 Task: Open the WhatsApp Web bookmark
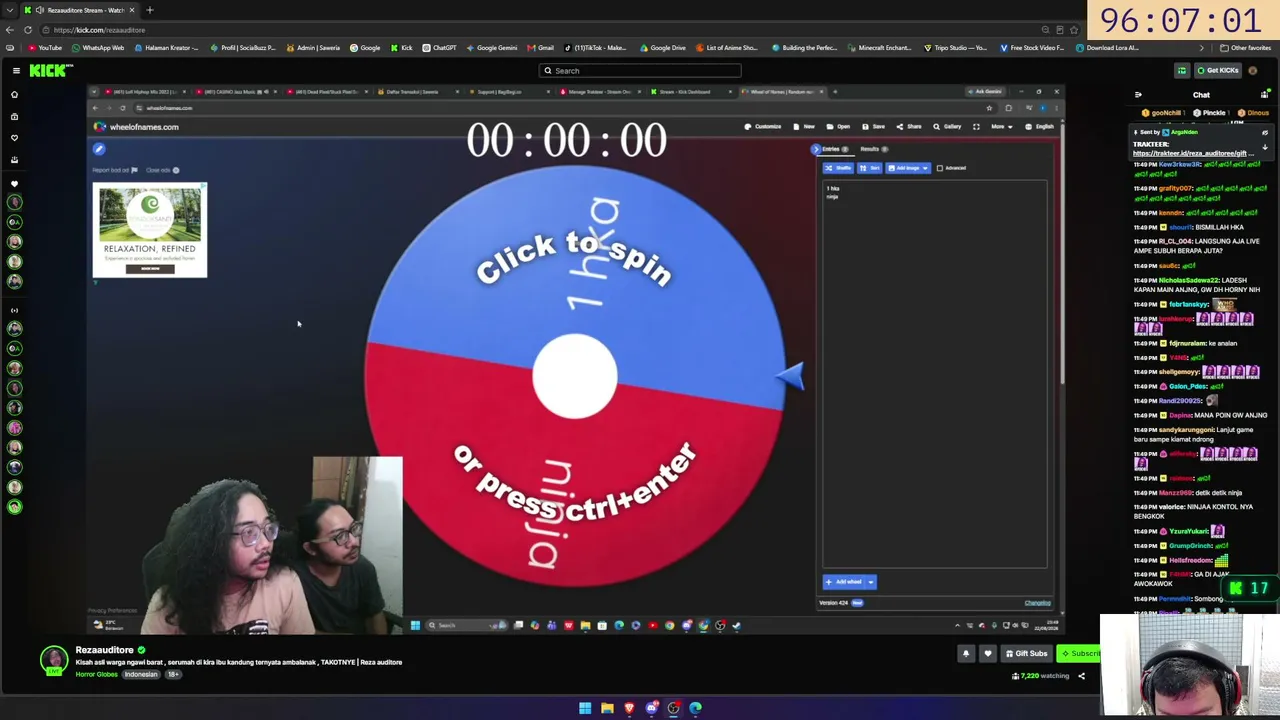click(98, 48)
